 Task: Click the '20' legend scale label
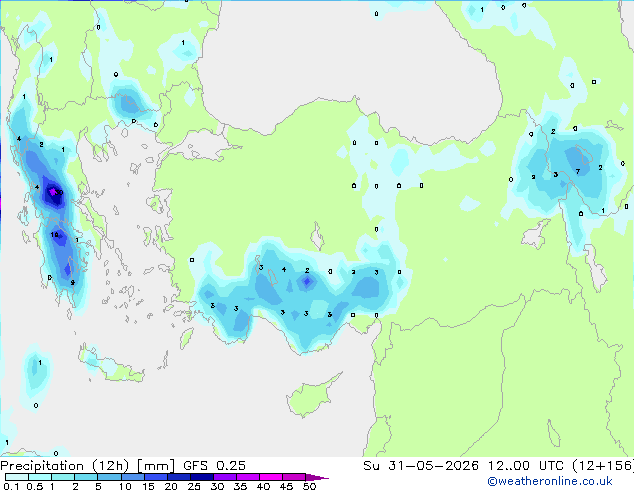[x=171, y=486]
